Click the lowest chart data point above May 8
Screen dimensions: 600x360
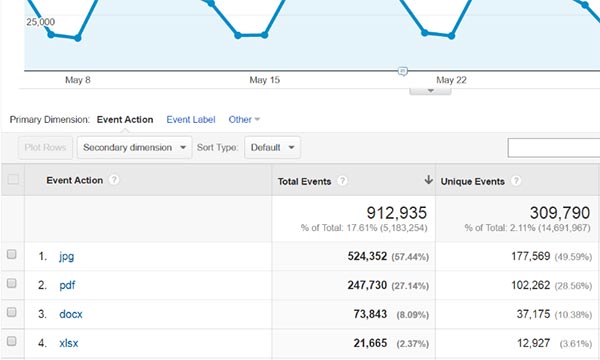pyautogui.click(x=78, y=38)
